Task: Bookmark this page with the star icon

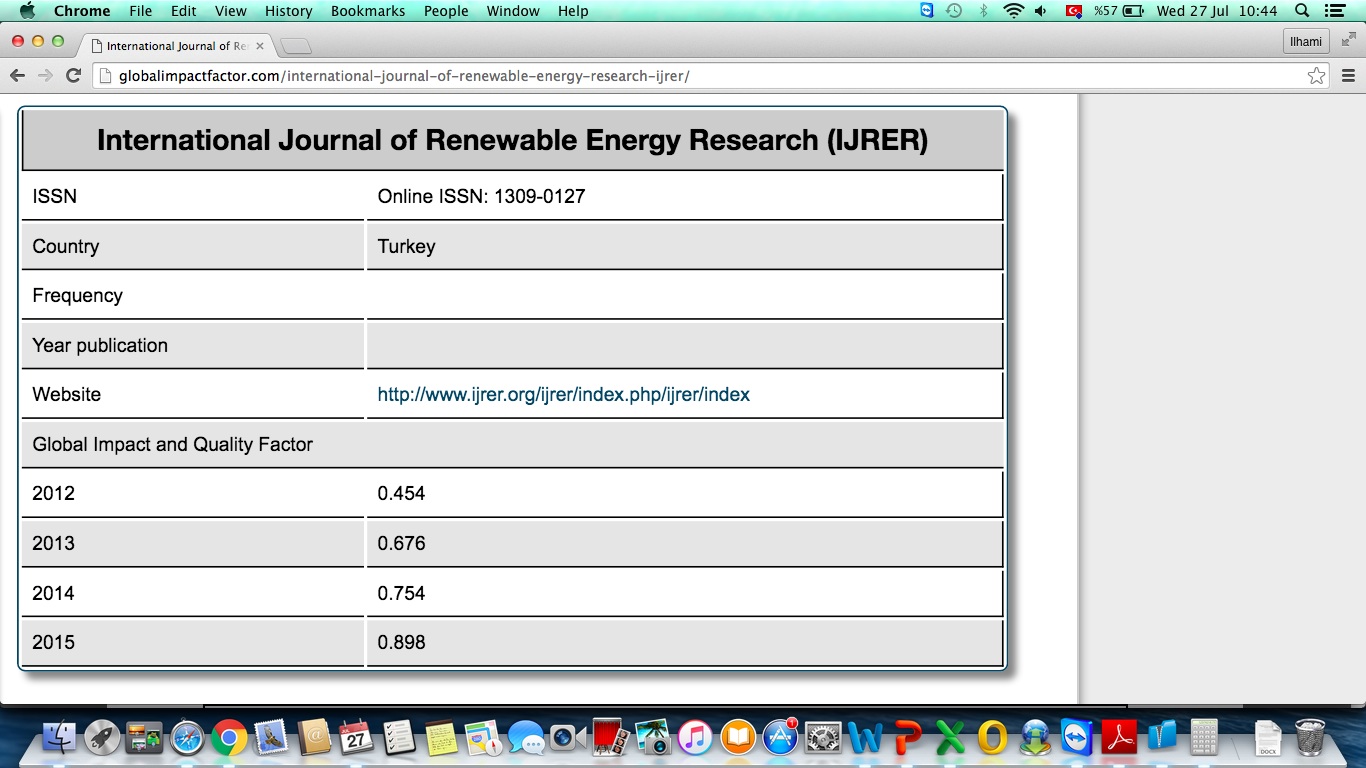Action: coord(1316,76)
